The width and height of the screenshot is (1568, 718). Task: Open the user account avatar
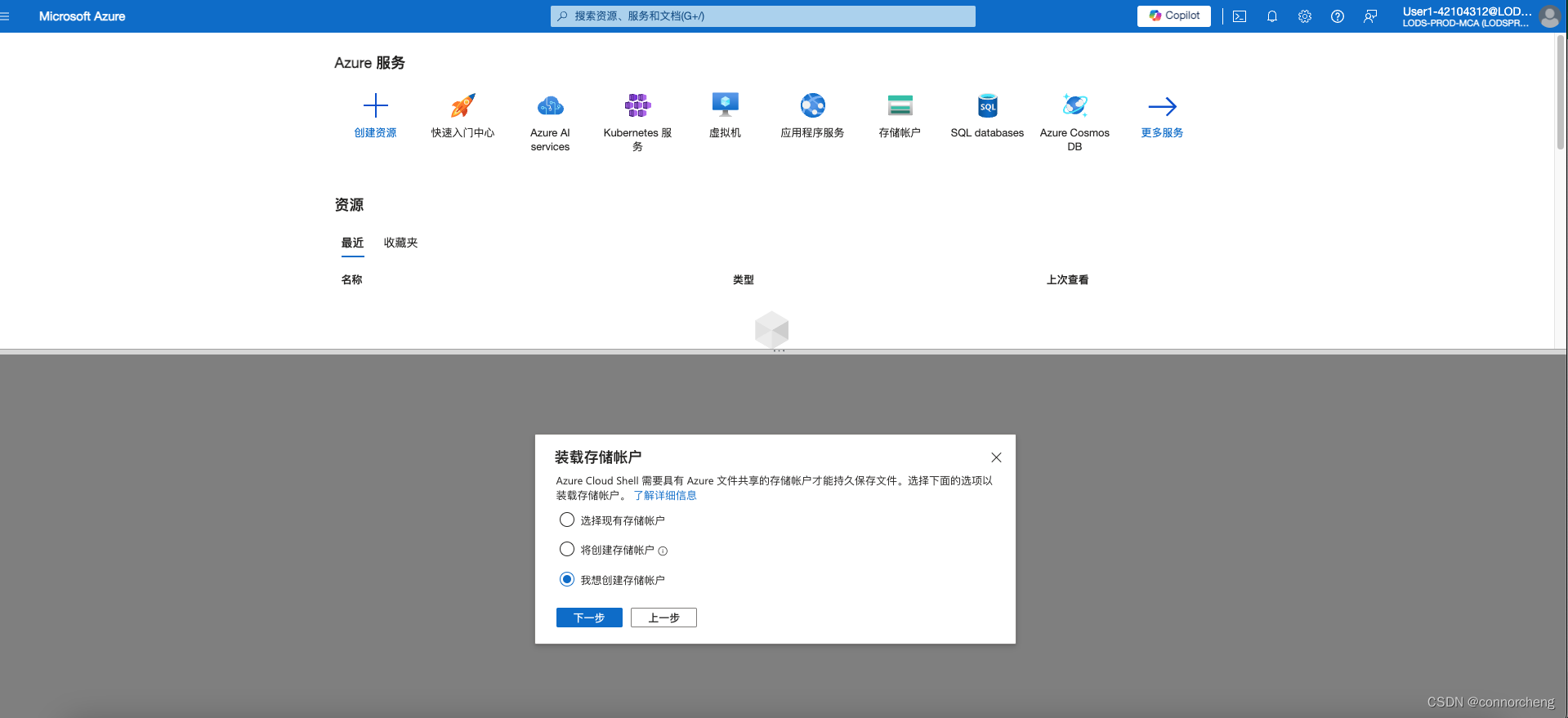click(x=1549, y=16)
